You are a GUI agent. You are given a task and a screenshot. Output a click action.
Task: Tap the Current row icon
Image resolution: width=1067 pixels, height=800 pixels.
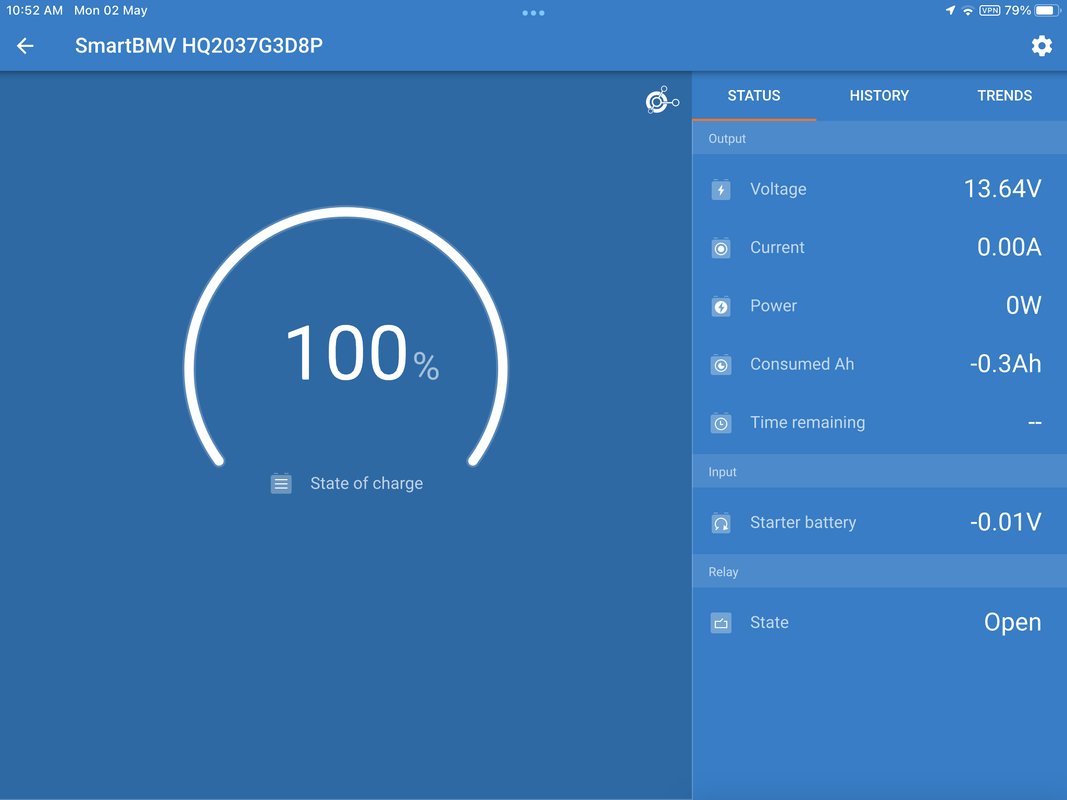click(721, 248)
